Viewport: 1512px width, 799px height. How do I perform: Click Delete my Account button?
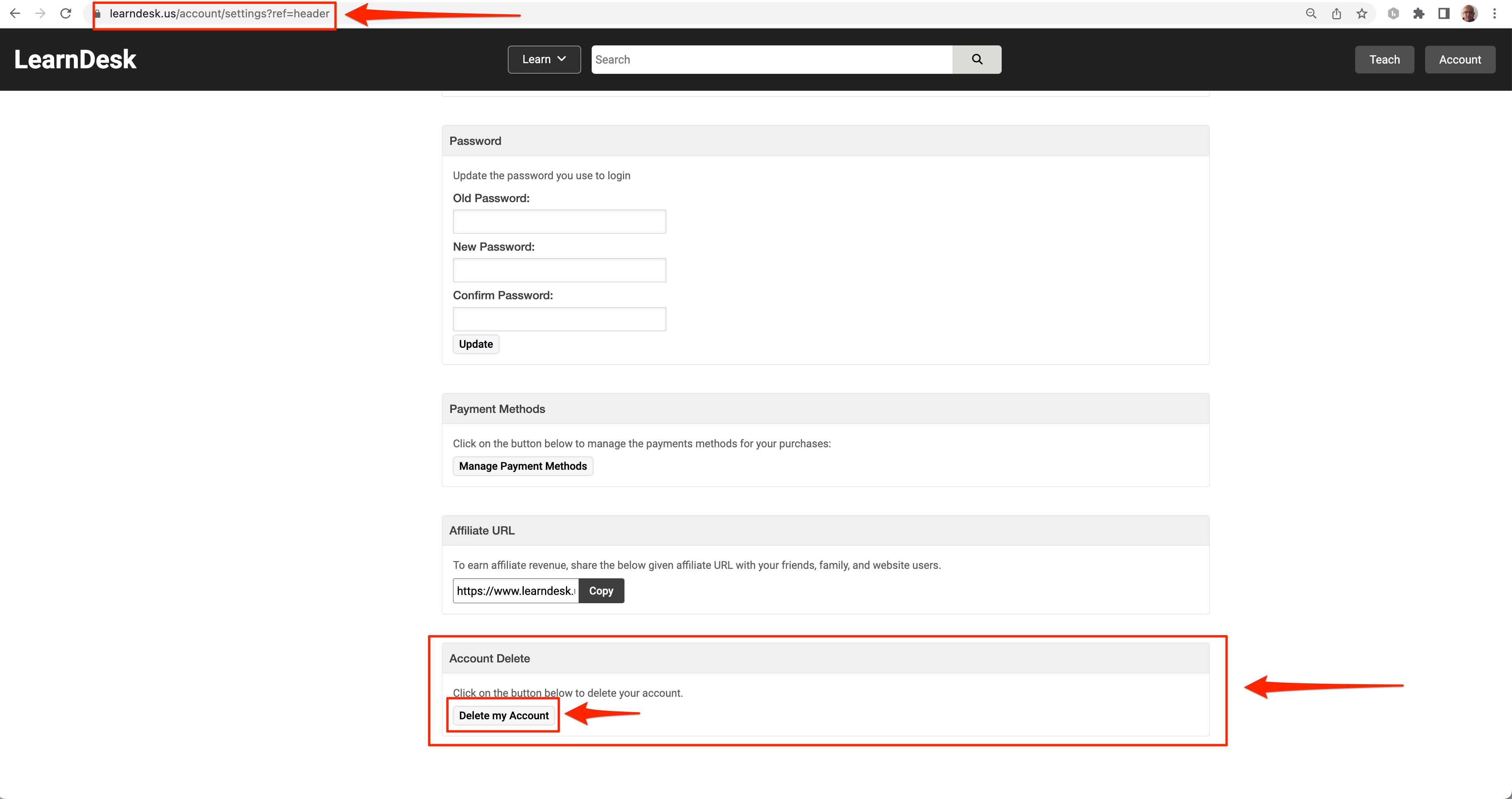(x=504, y=715)
